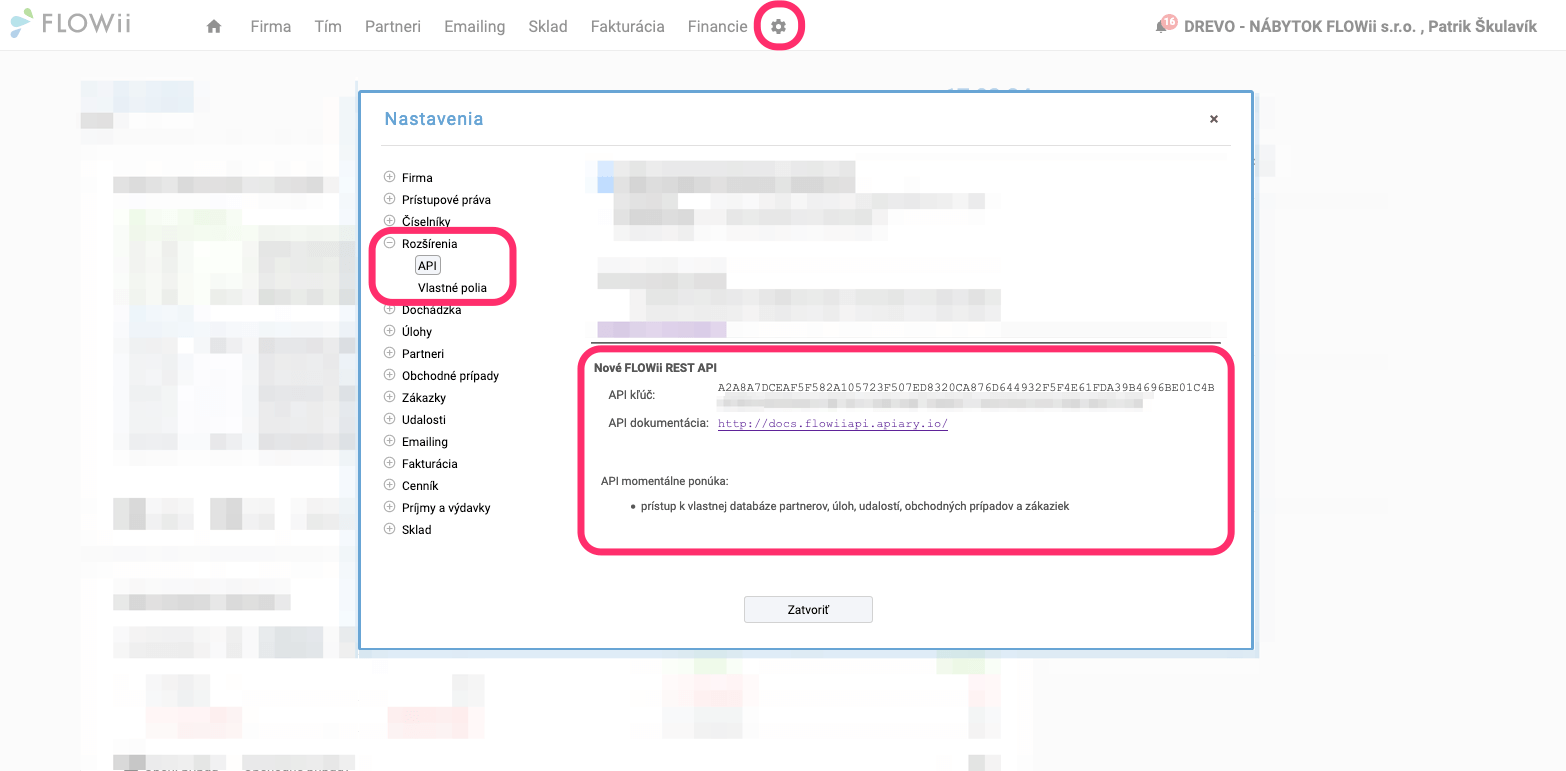Open the API documentation apiary link

[x=832, y=423]
